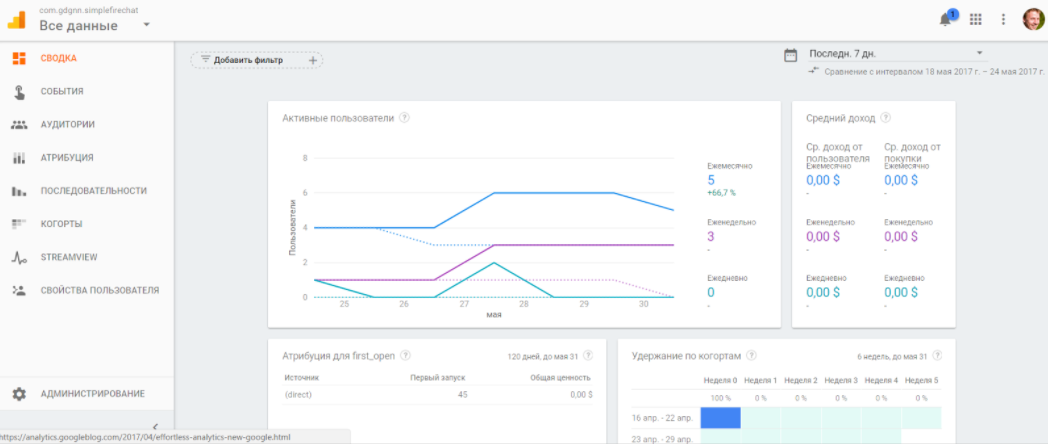This screenshot has width=1048, height=444.
Task: Click the three-dot more options menu
Action: pyautogui.click(x=1003, y=19)
